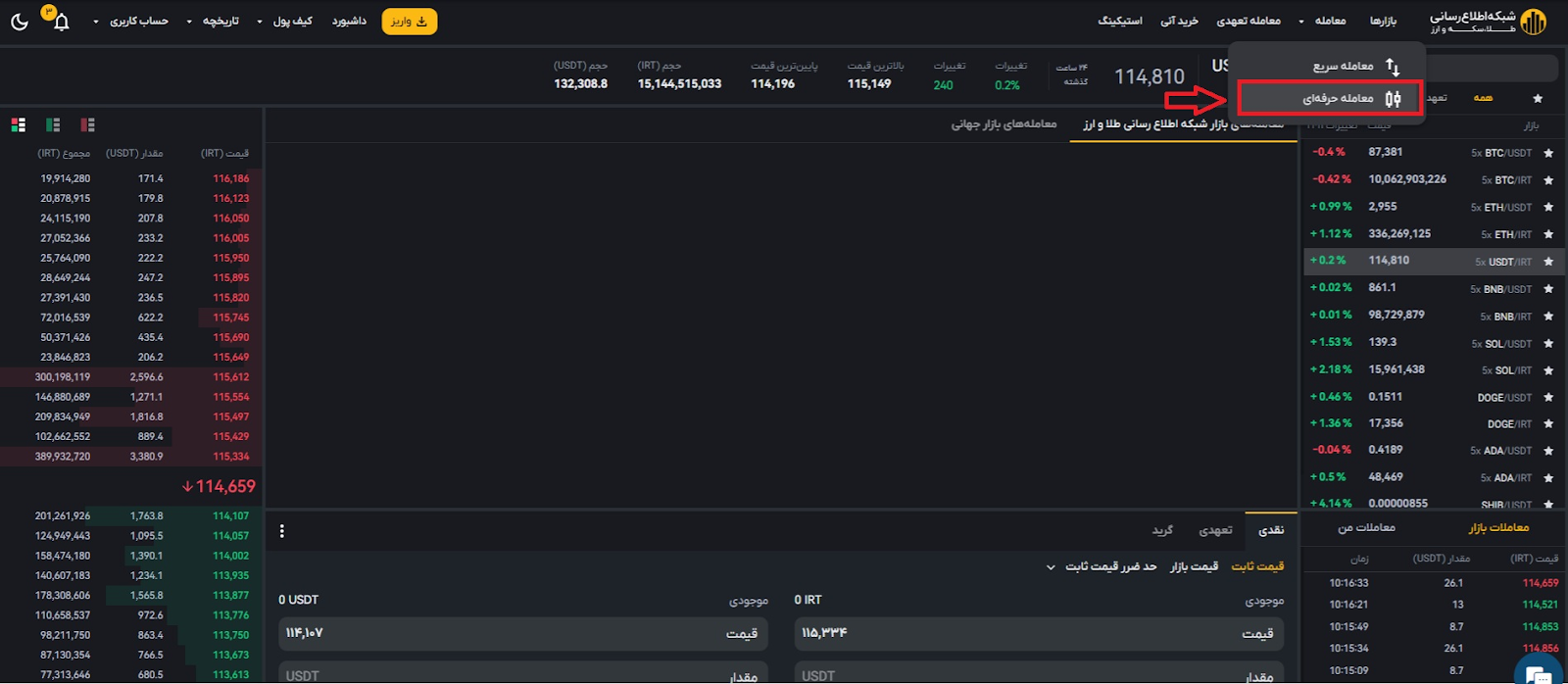The height and width of the screenshot is (684, 1568).
Task: Show only sell orders in order book
Action: 87,124
